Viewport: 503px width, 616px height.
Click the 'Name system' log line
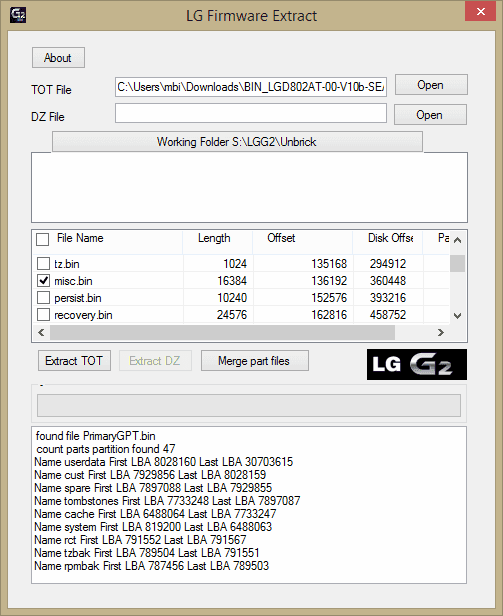[x=153, y=526]
